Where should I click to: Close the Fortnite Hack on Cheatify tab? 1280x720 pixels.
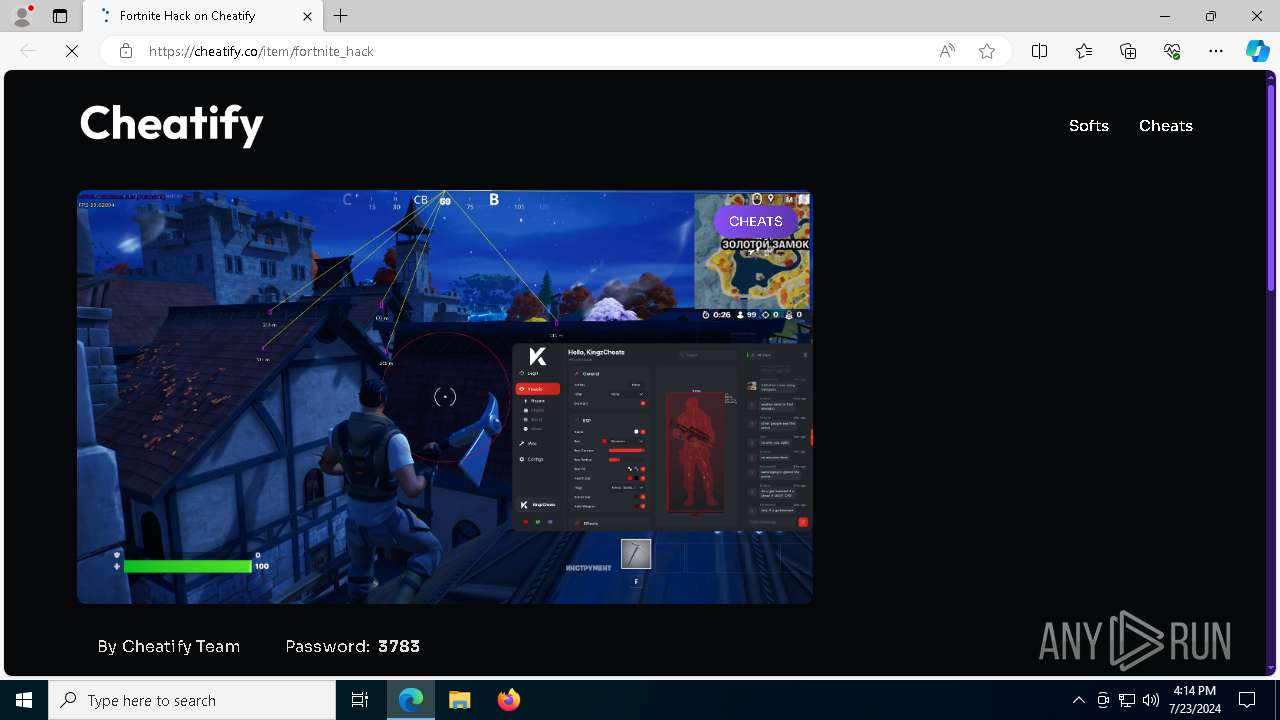tap(307, 16)
